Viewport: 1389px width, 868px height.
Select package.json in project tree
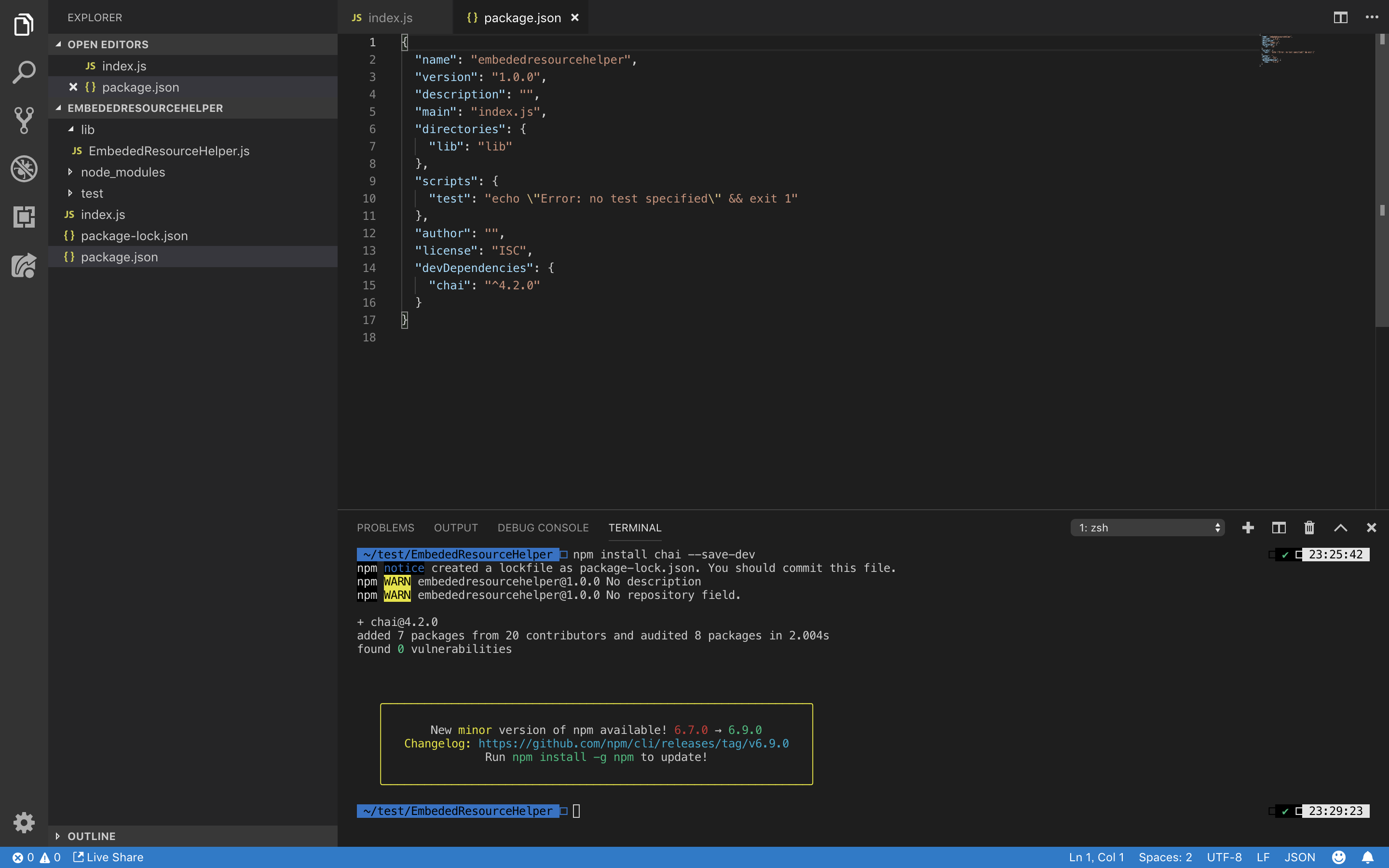193,257
